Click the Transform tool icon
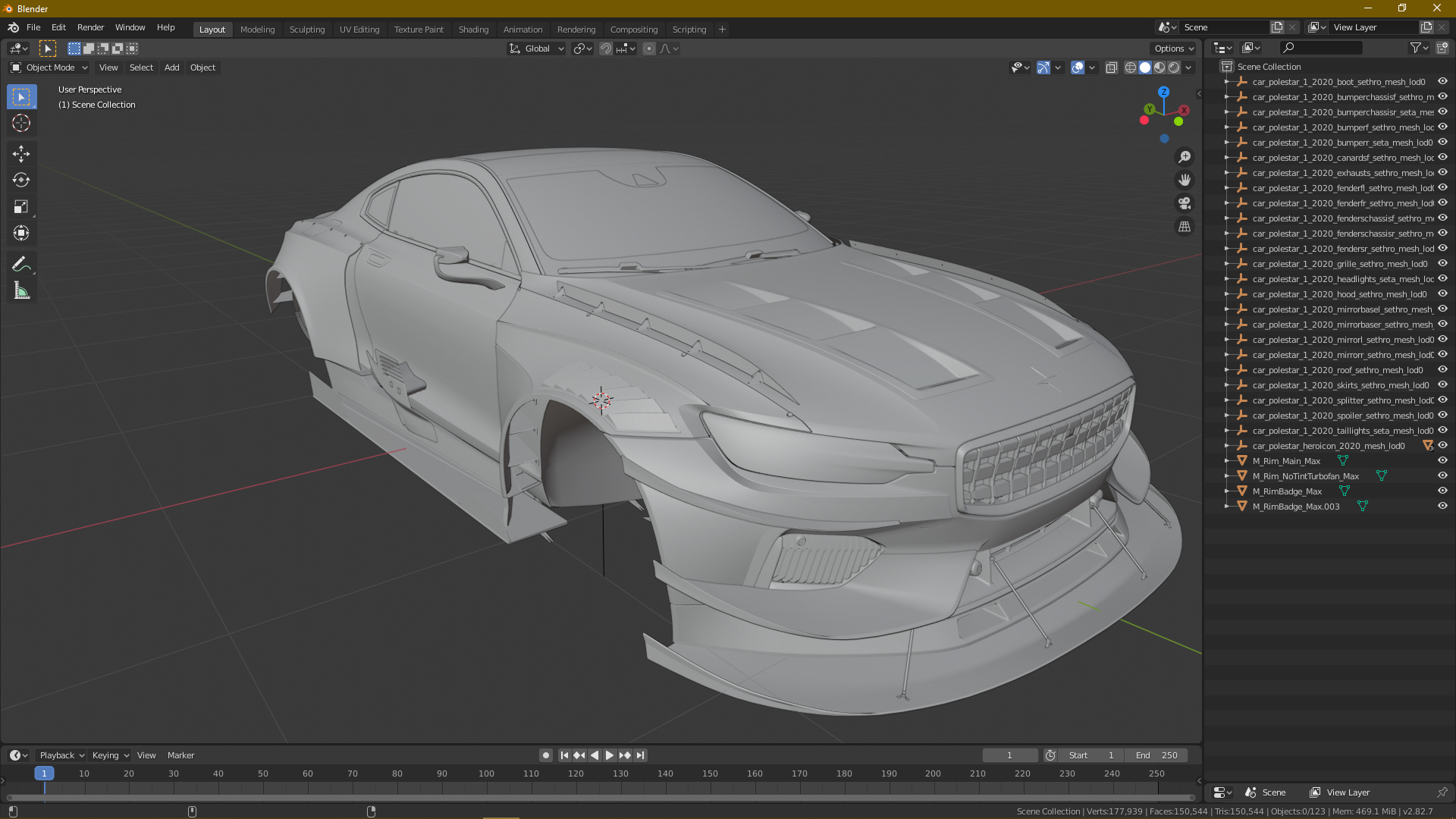Image resolution: width=1456 pixels, height=819 pixels. tap(22, 233)
